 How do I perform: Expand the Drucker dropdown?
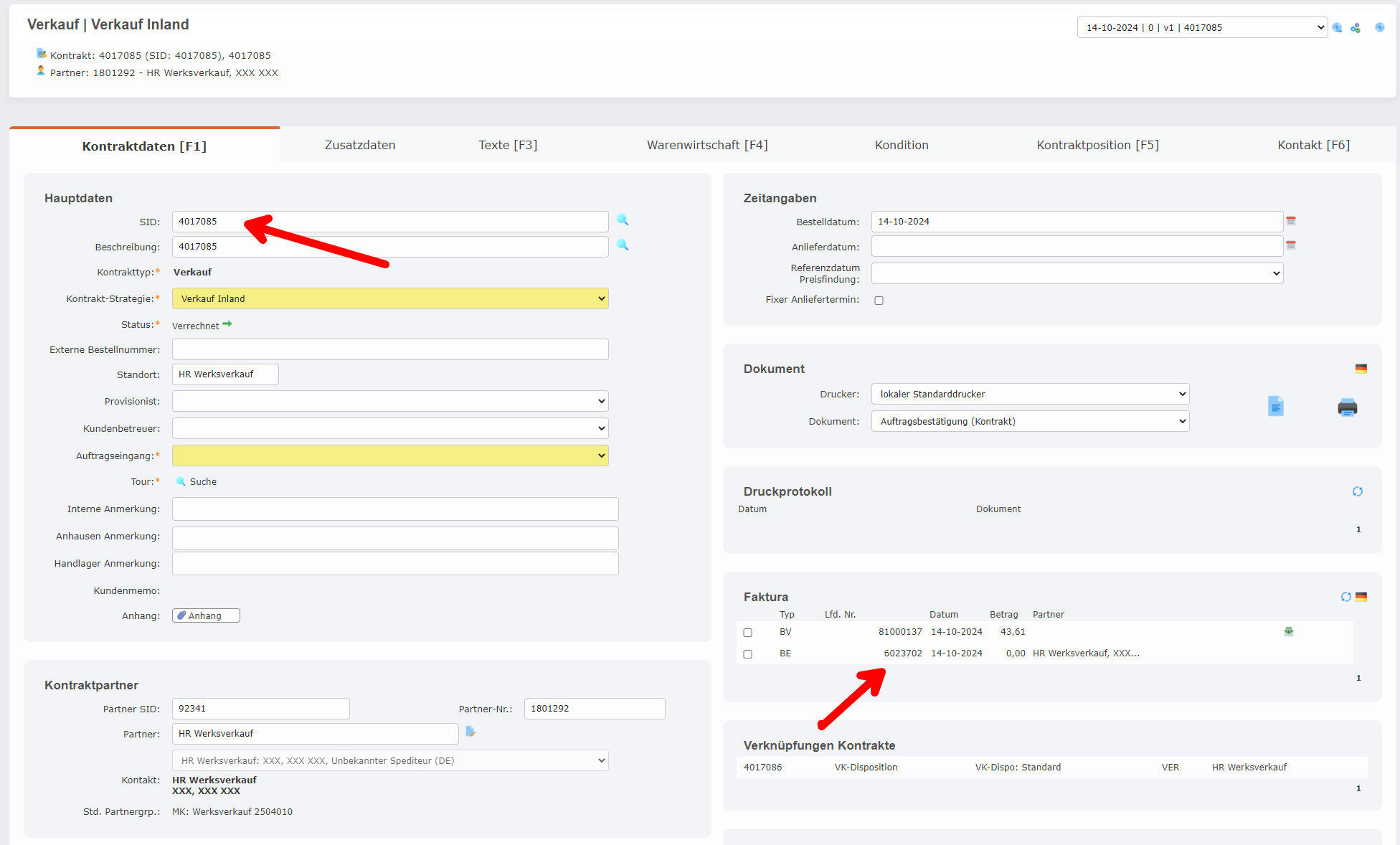[x=1030, y=394]
